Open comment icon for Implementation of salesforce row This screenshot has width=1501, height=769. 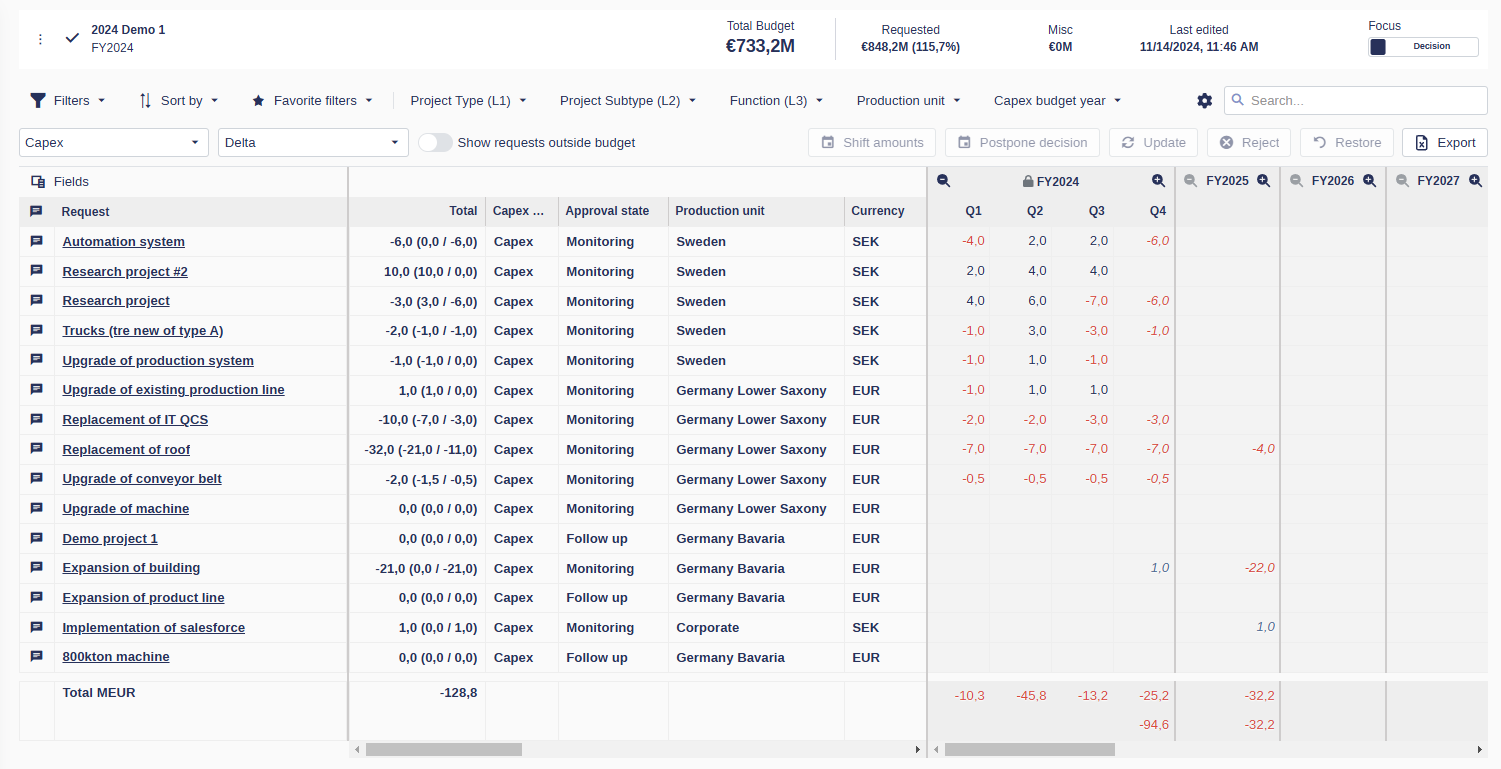point(37,627)
